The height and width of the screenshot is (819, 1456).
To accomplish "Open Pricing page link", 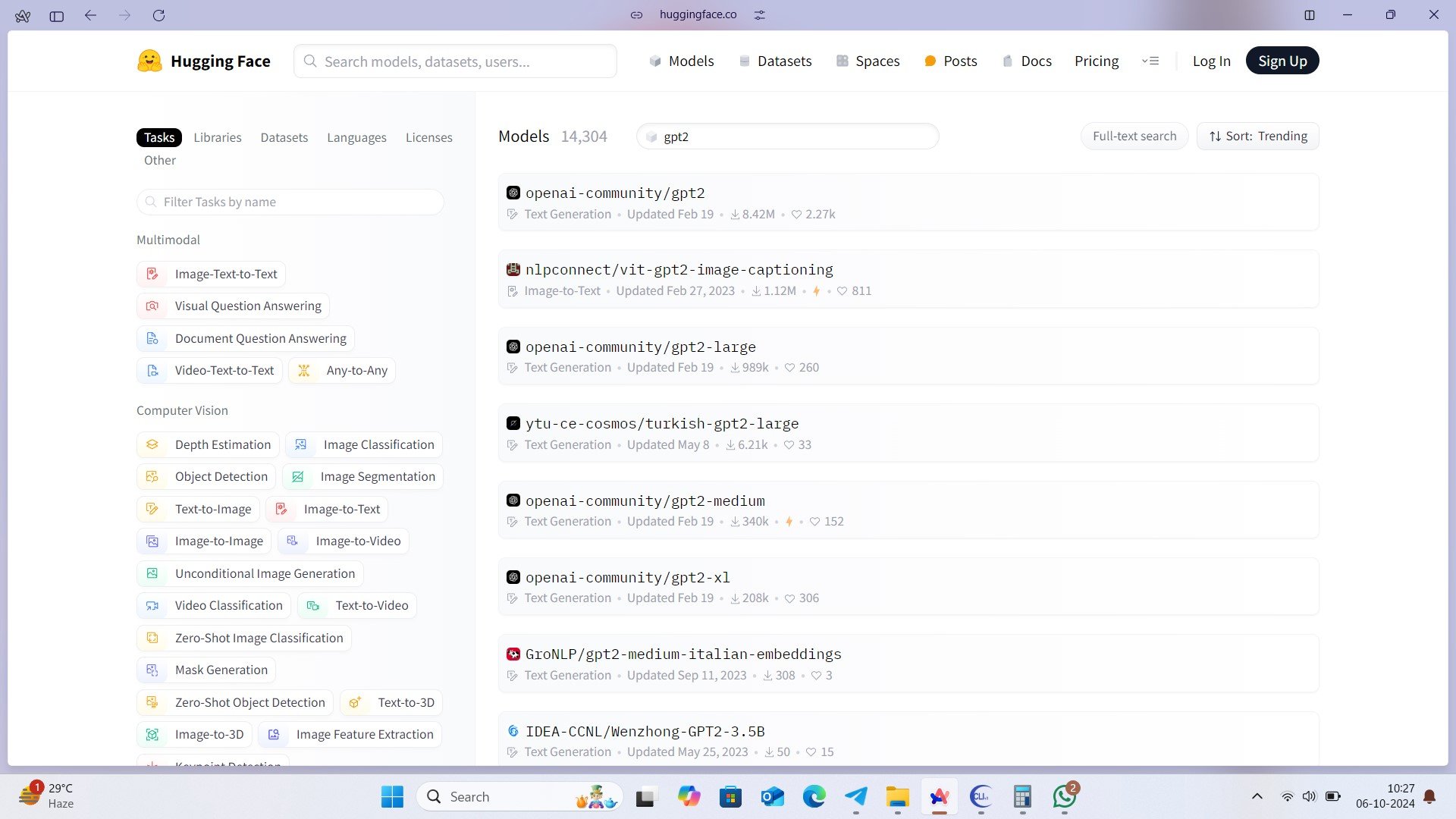I will tap(1097, 61).
